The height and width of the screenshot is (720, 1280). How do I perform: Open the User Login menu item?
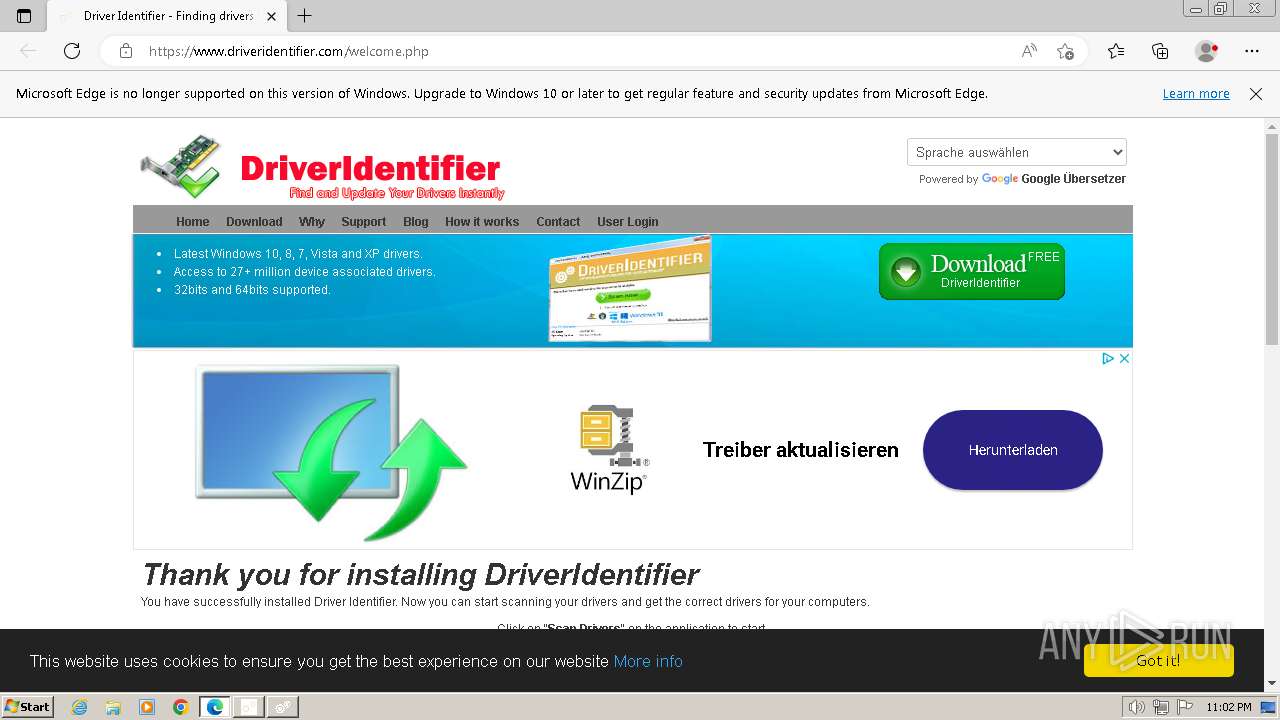pos(628,222)
